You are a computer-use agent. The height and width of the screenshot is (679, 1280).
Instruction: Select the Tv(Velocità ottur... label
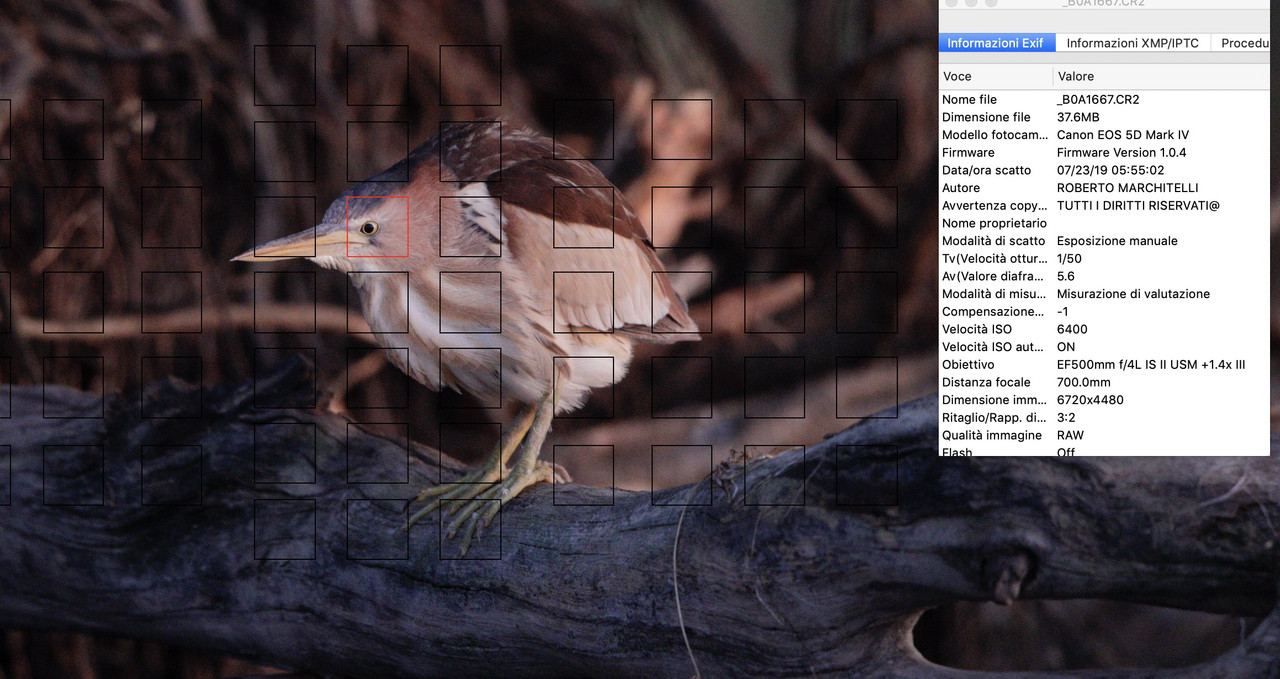[x=995, y=259]
